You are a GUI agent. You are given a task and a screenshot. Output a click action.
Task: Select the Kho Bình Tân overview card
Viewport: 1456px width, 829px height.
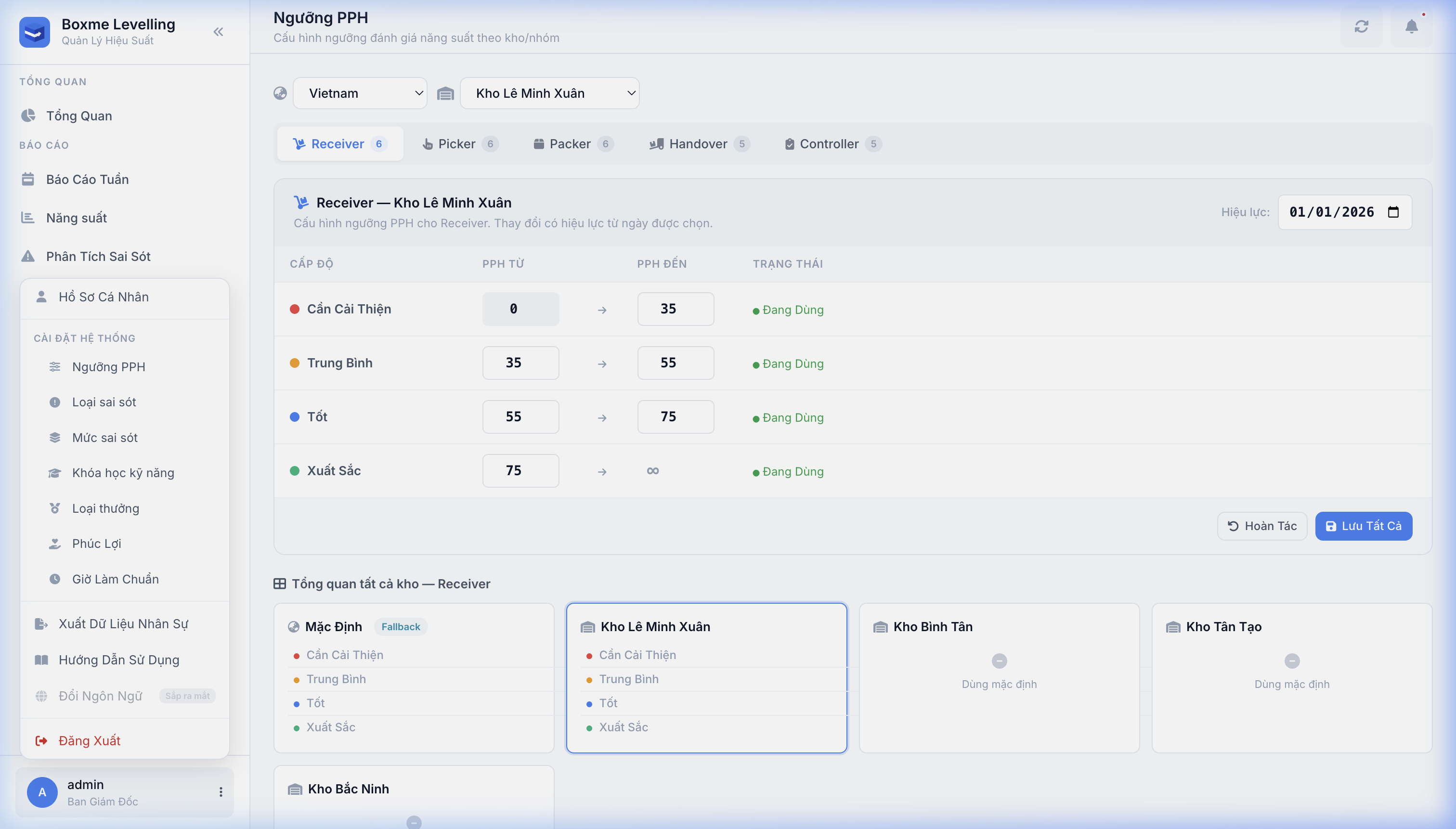(x=999, y=677)
